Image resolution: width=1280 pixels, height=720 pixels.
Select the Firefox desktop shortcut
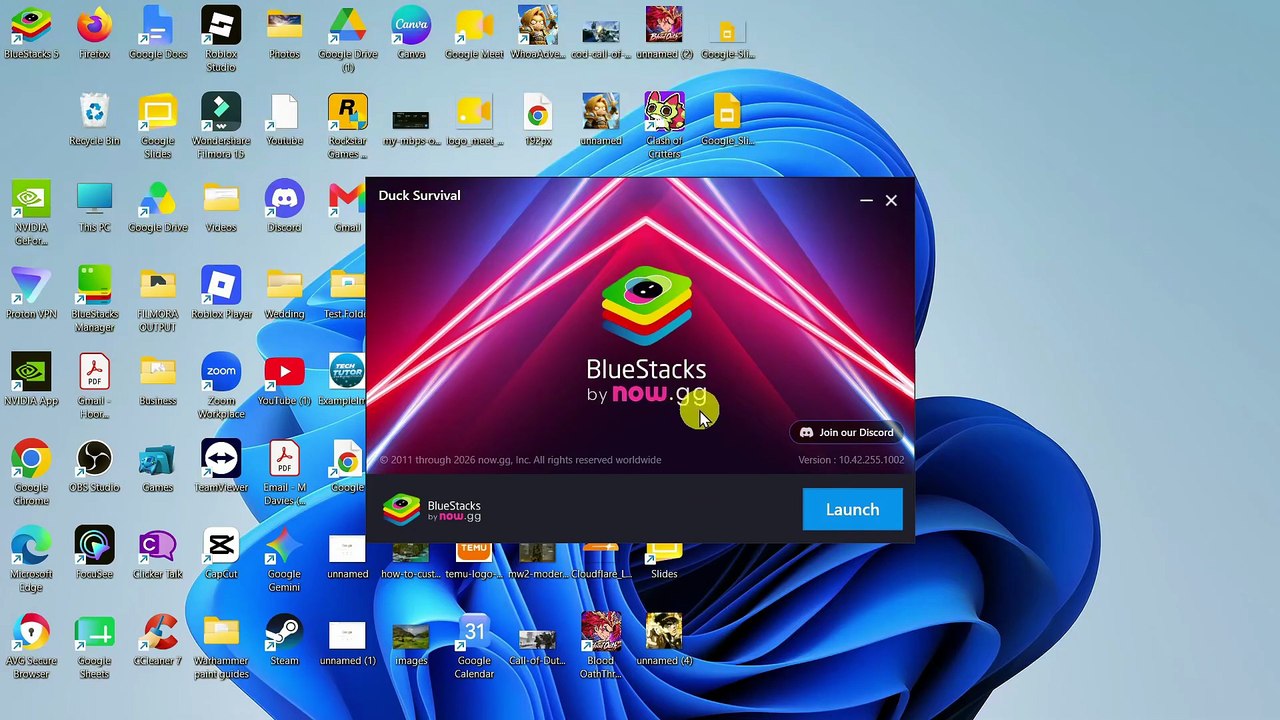94,33
